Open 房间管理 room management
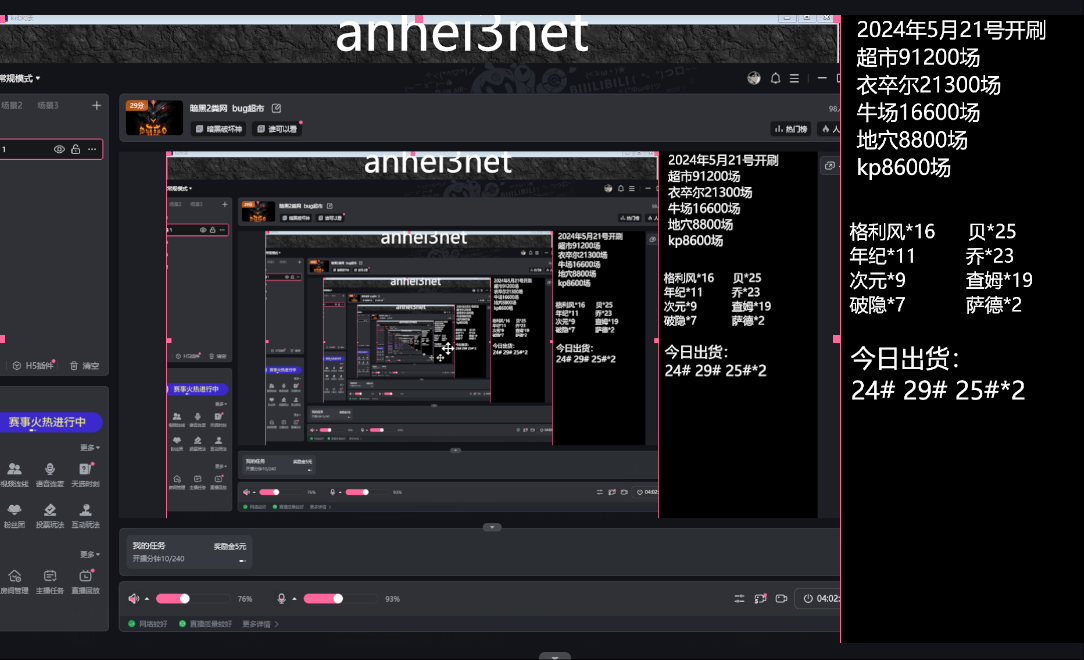This screenshot has height=660, width=1084. [15, 581]
